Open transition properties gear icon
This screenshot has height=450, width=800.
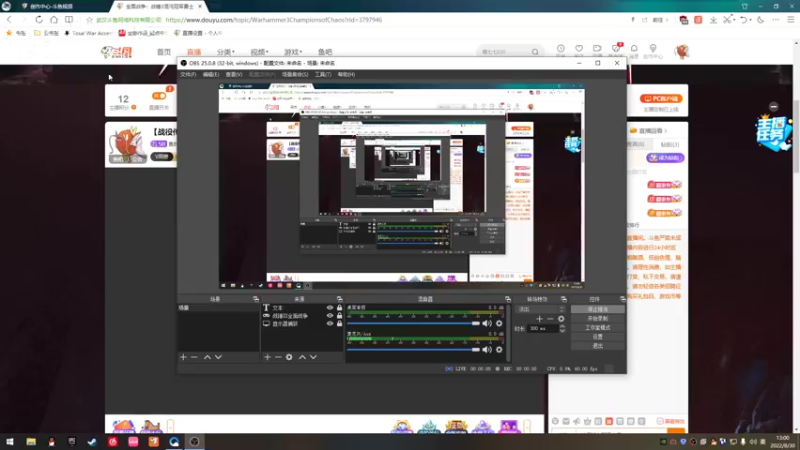(561, 319)
